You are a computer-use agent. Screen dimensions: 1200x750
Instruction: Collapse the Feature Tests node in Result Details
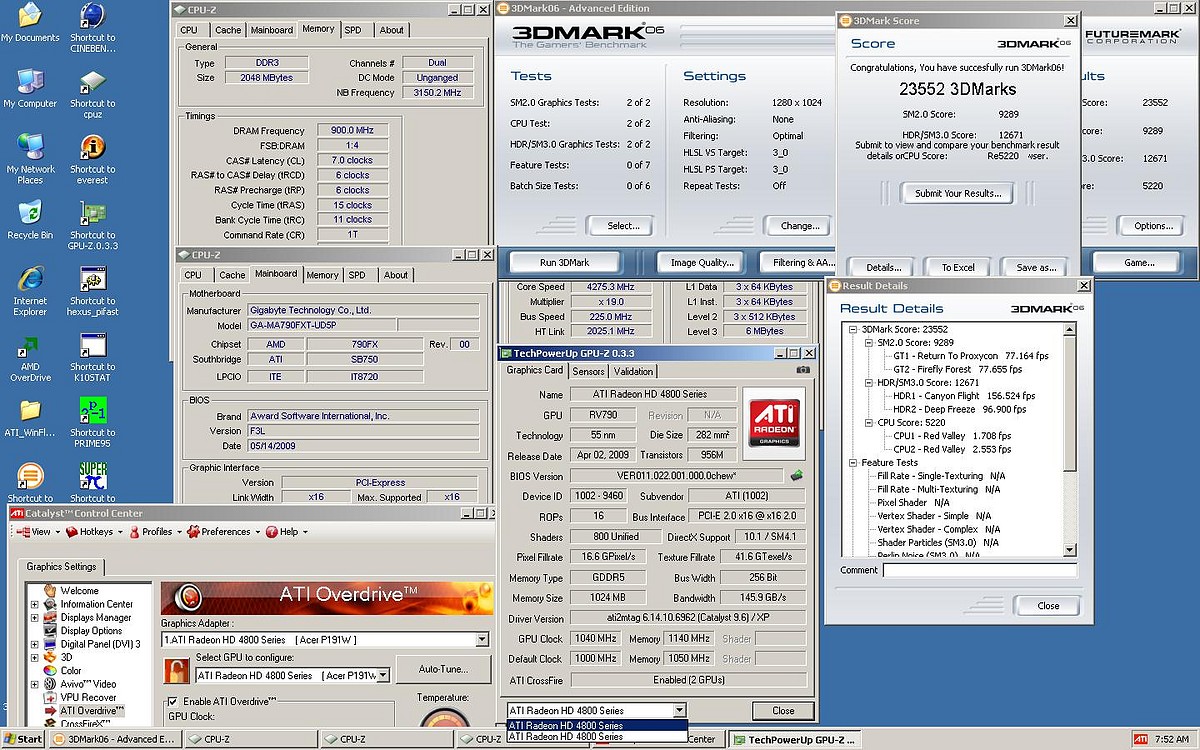pyautogui.click(x=853, y=463)
